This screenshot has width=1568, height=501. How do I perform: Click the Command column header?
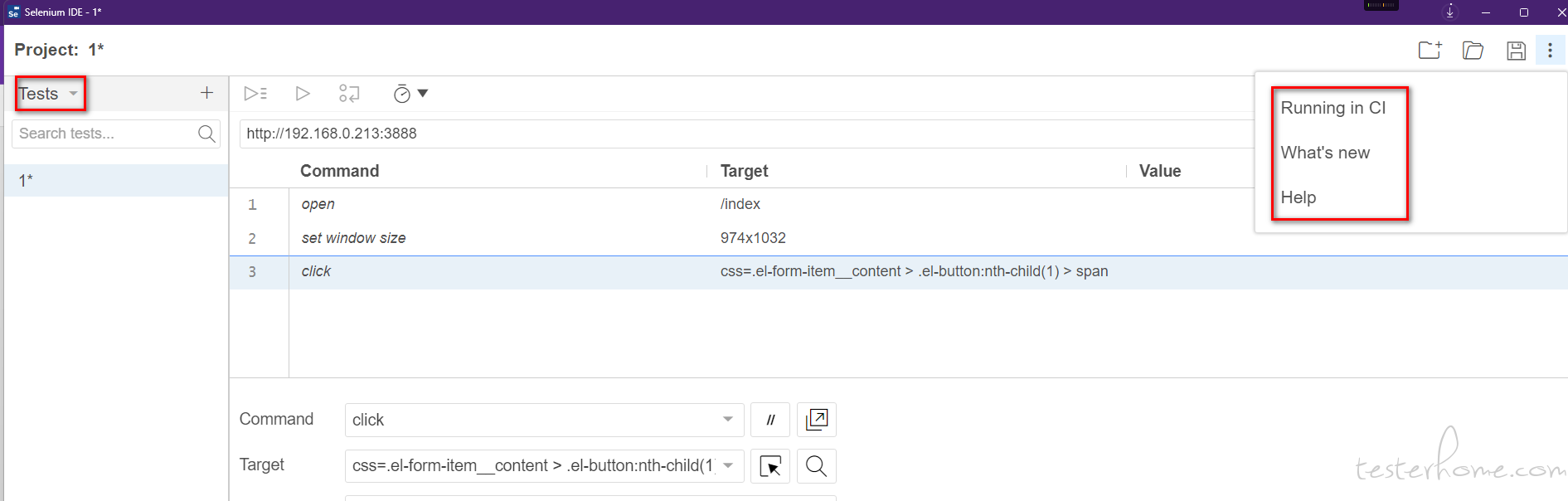pos(340,171)
